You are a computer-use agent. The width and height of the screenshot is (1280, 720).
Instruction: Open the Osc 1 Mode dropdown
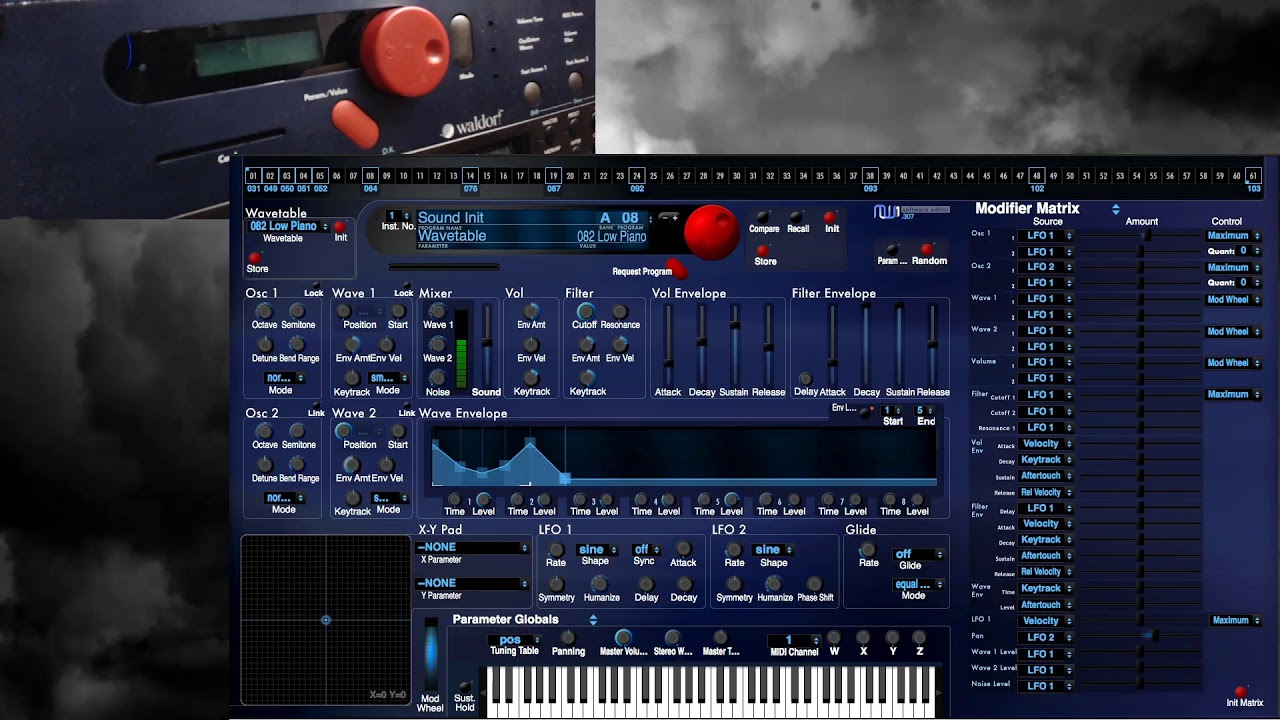[285, 378]
